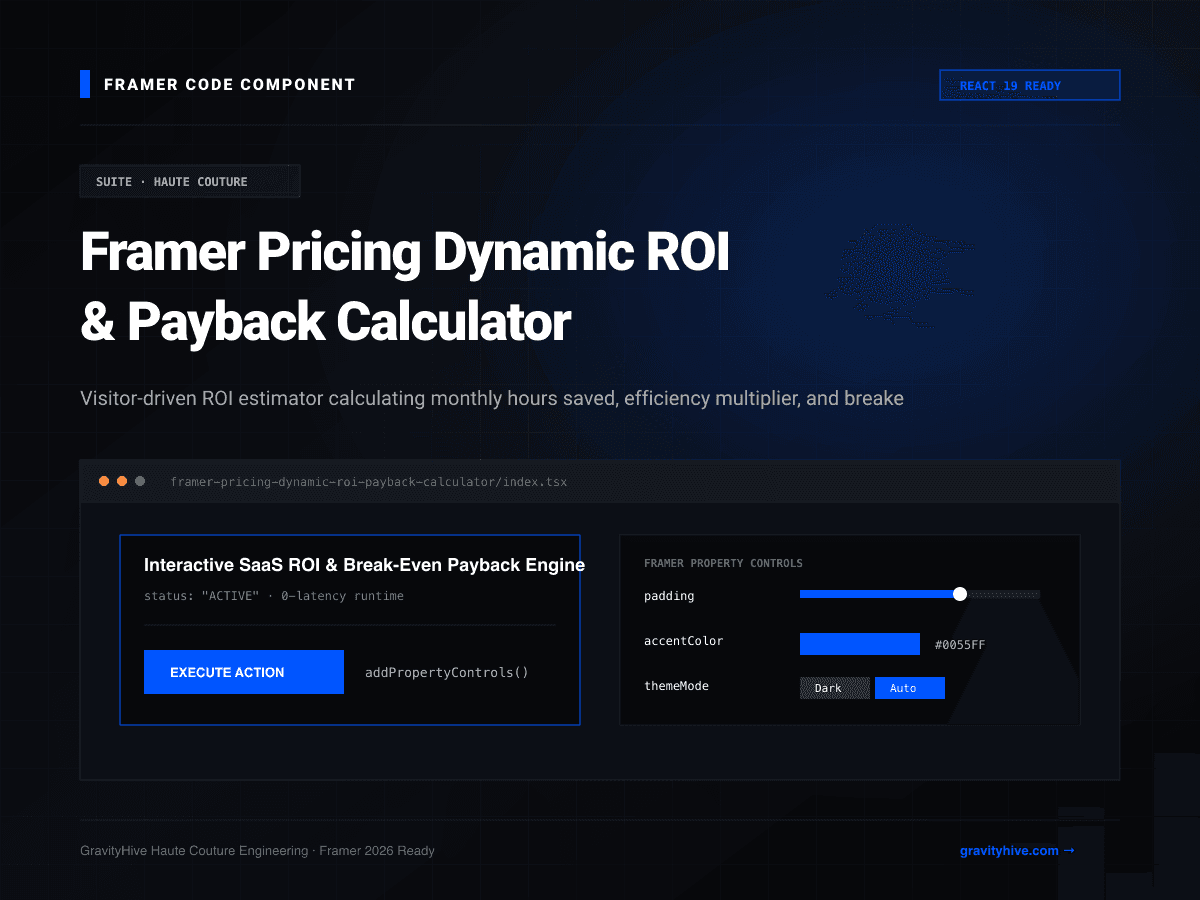Select the SUITE · HAUTE COUTURE tag

[190, 181]
